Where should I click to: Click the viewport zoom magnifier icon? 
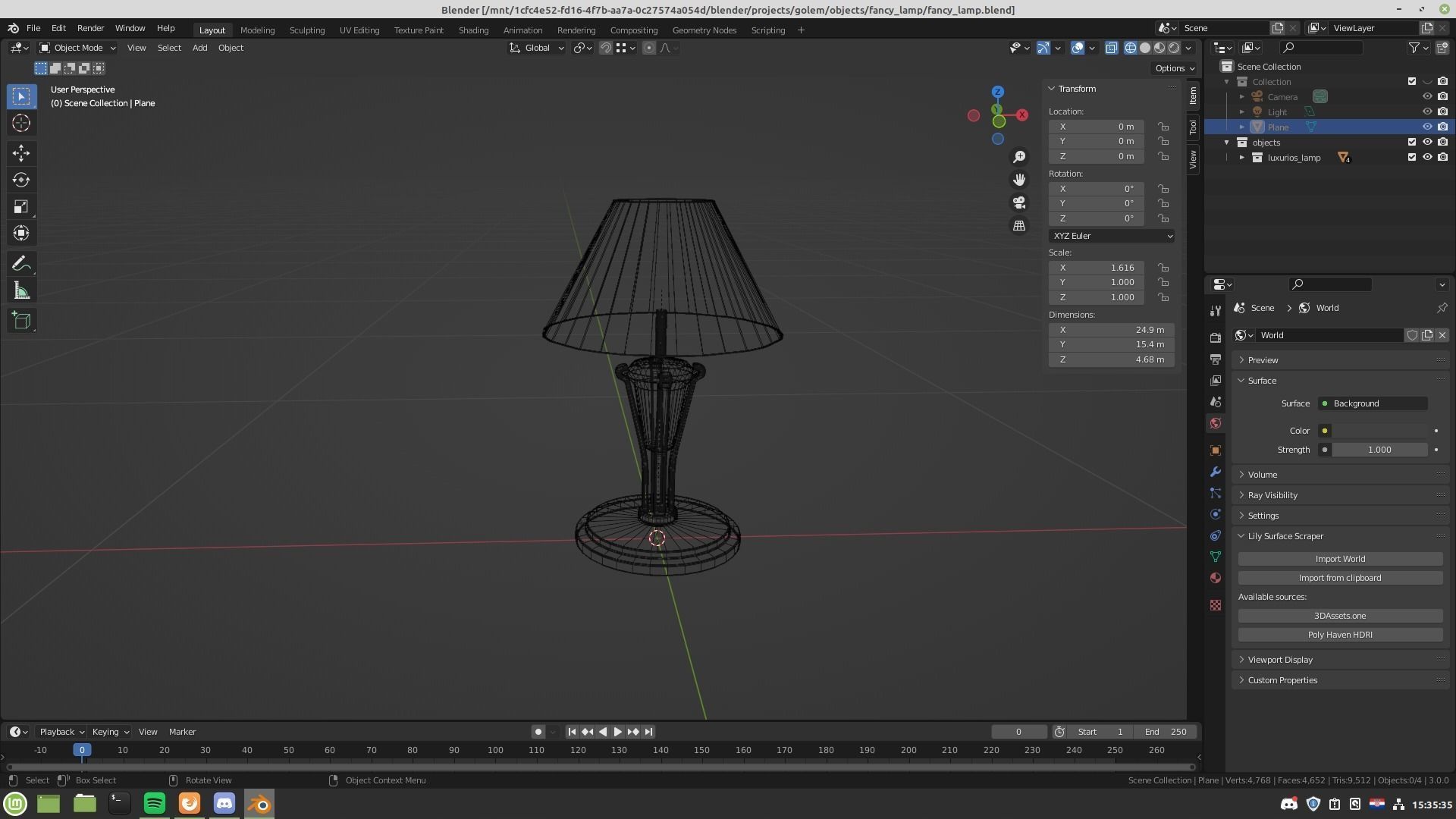pyautogui.click(x=1019, y=156)
